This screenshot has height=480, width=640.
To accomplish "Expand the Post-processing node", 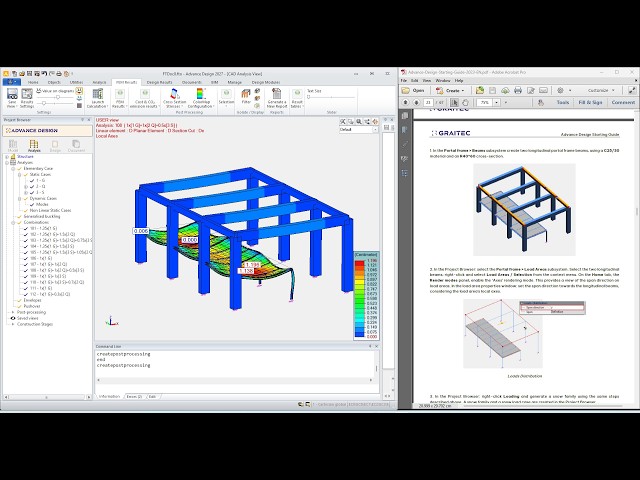I will [13, 312].
